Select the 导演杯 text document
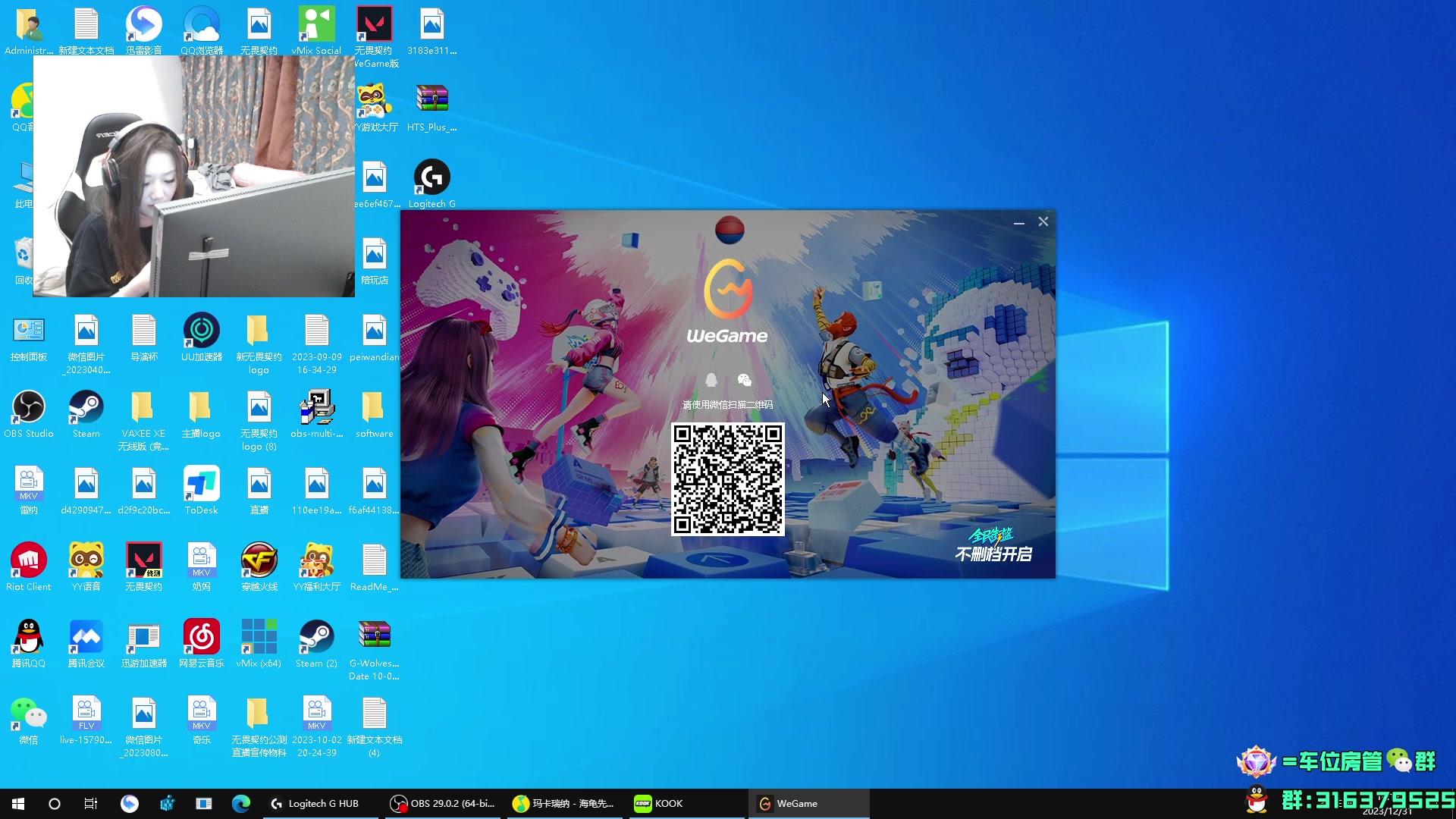1456x819 pixels. [x=144, y=337]
